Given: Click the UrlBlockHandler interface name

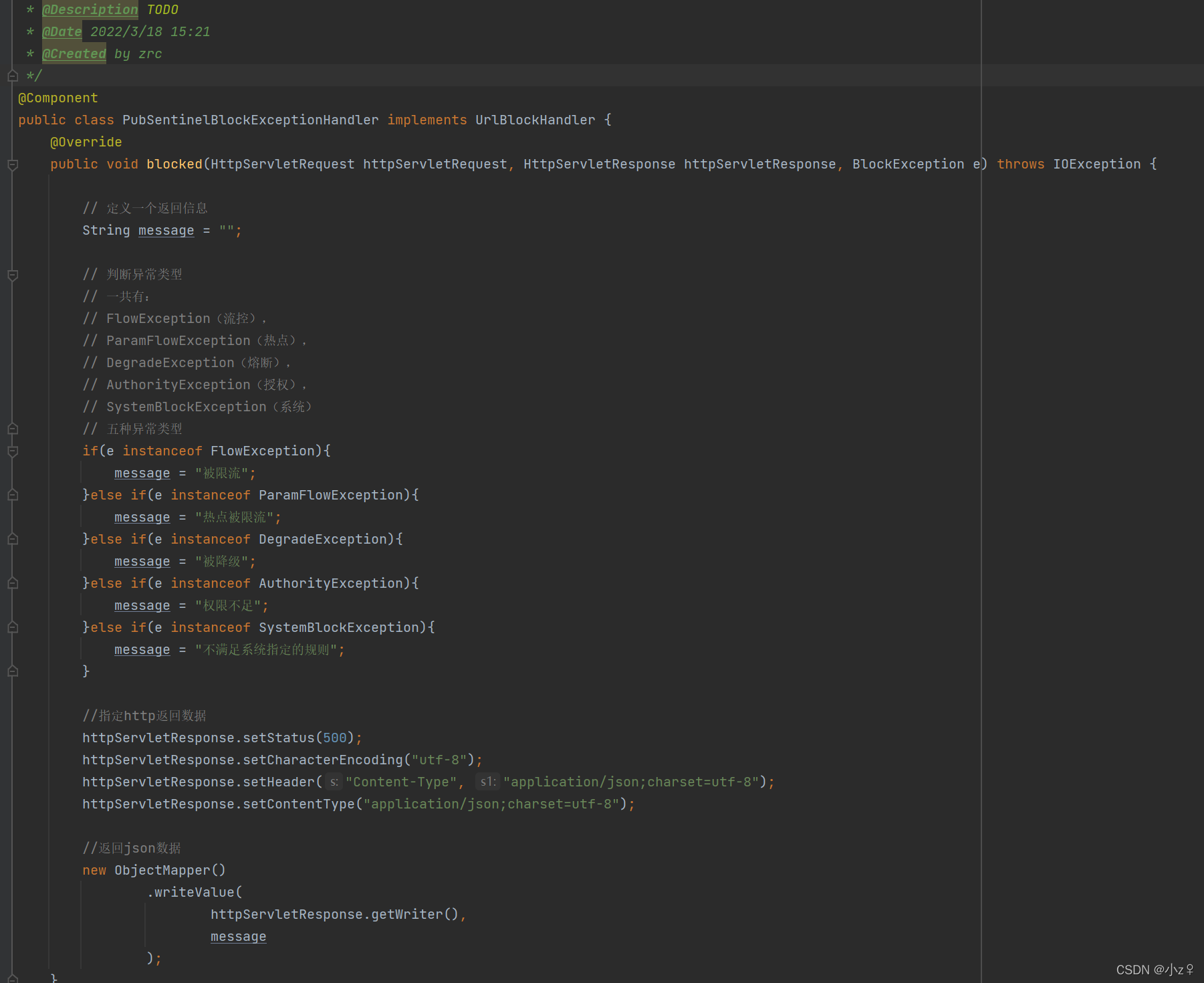Looking at the screenshot, I should (535, 120).
